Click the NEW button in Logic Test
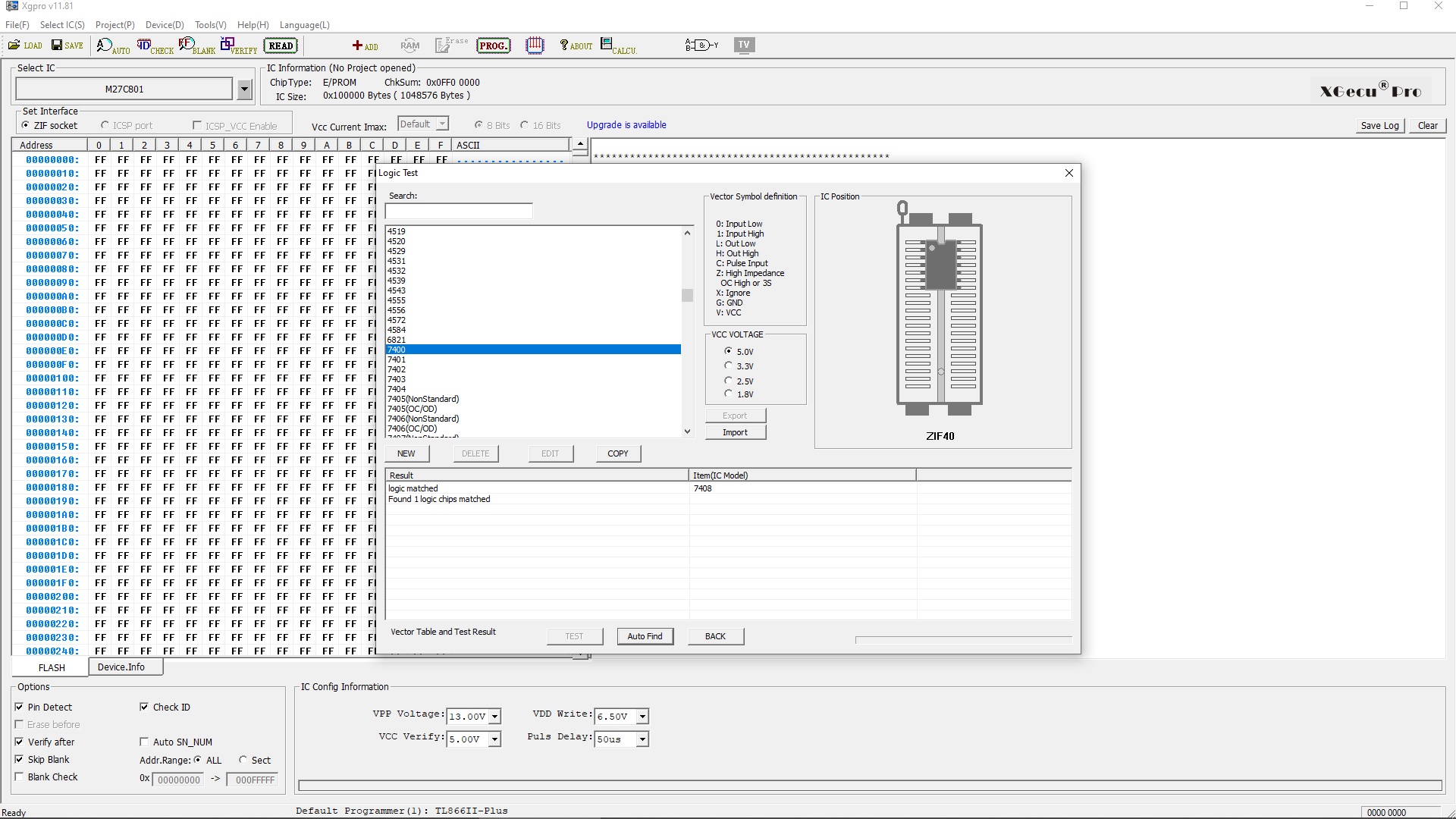Image resolution: width=1456 pixels, height=819 pixels. point(406,453)
